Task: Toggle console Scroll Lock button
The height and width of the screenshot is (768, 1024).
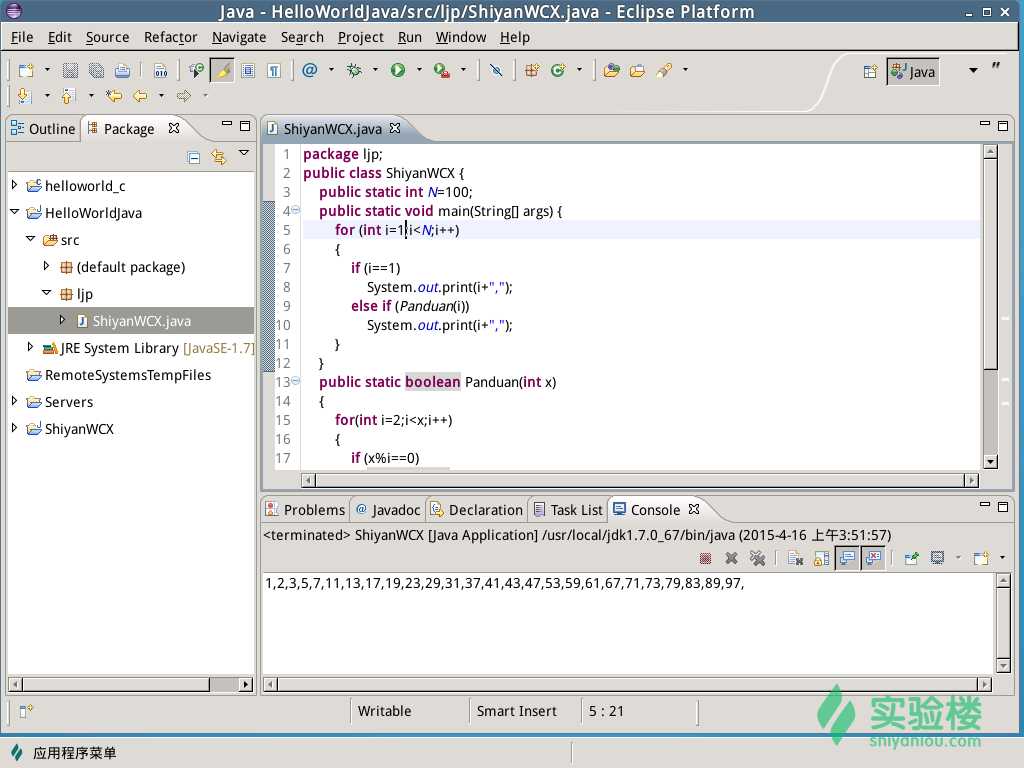Action: click(x=822, y=558)
